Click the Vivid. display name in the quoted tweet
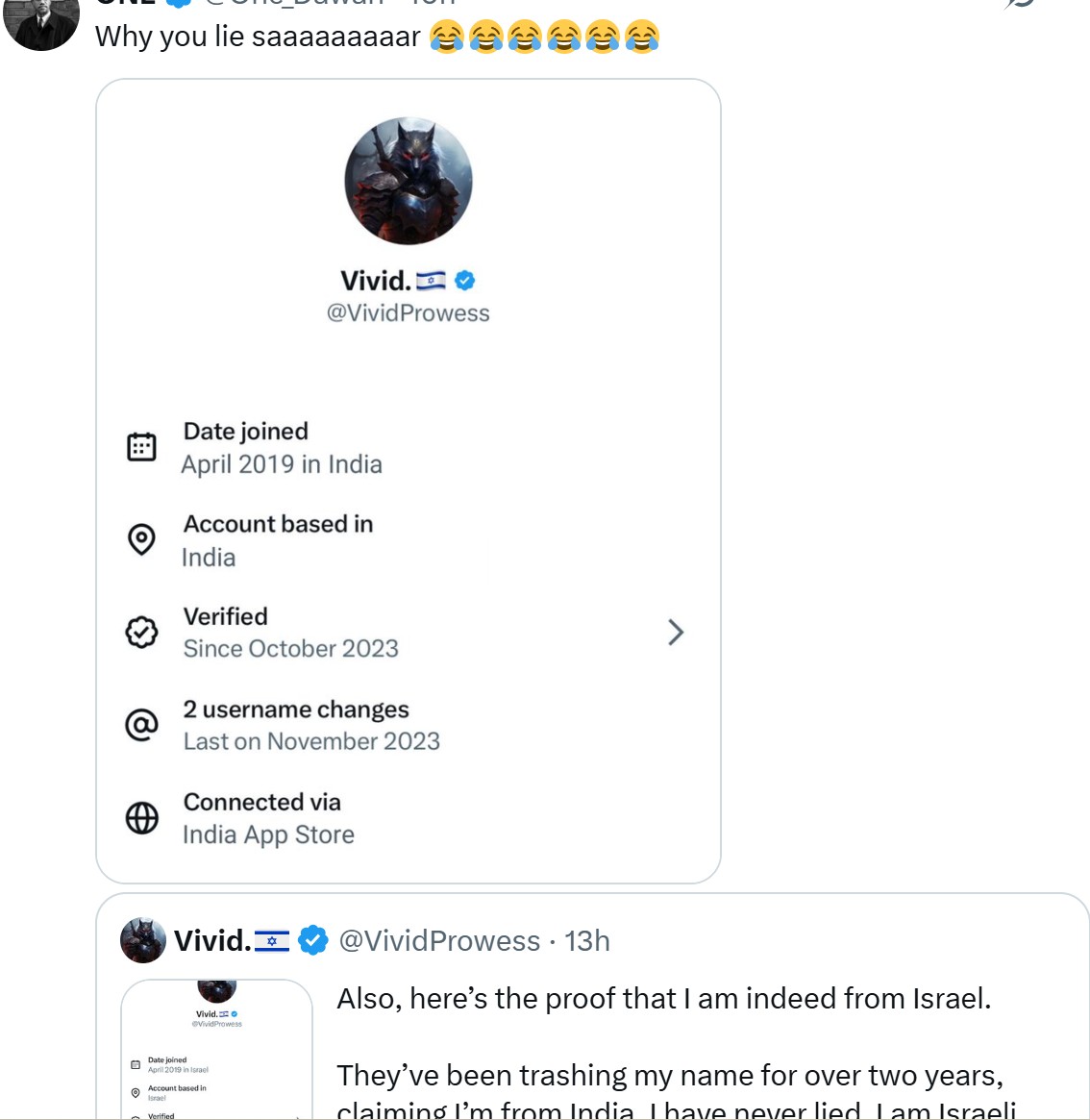 [x=212, y=941]
